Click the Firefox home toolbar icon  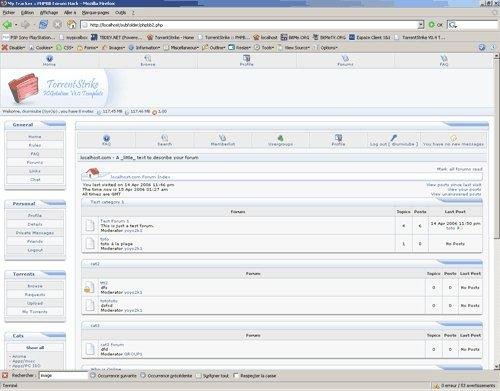click(71, 24)
